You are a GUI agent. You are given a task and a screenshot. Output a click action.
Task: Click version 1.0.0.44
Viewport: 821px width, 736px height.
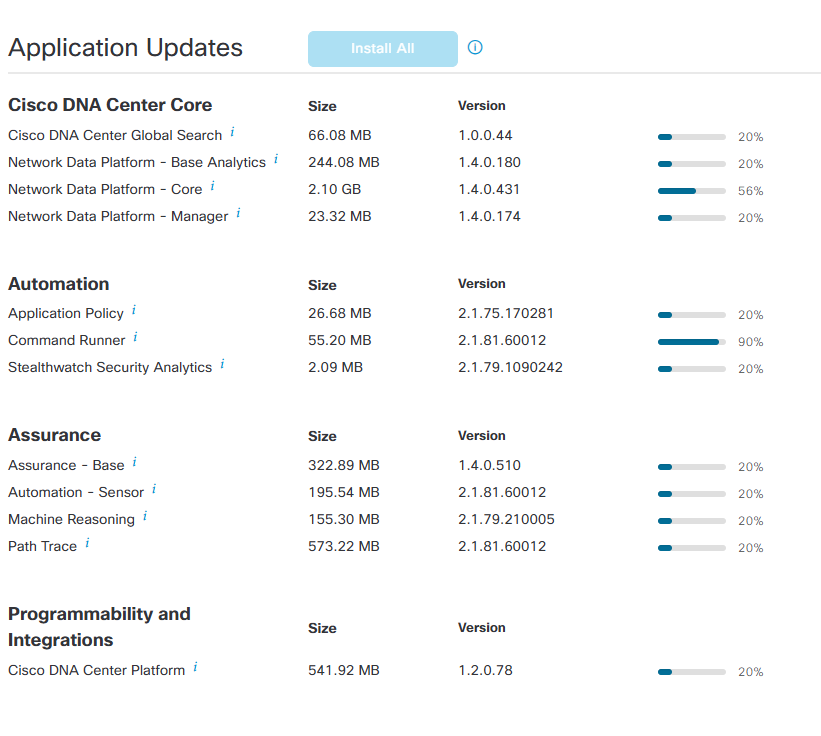click(485, 135)
